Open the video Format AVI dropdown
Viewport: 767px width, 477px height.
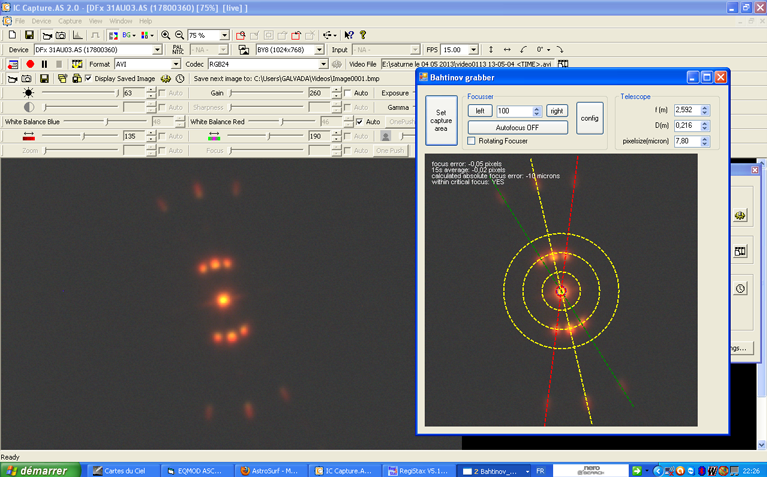click(175, 64)
